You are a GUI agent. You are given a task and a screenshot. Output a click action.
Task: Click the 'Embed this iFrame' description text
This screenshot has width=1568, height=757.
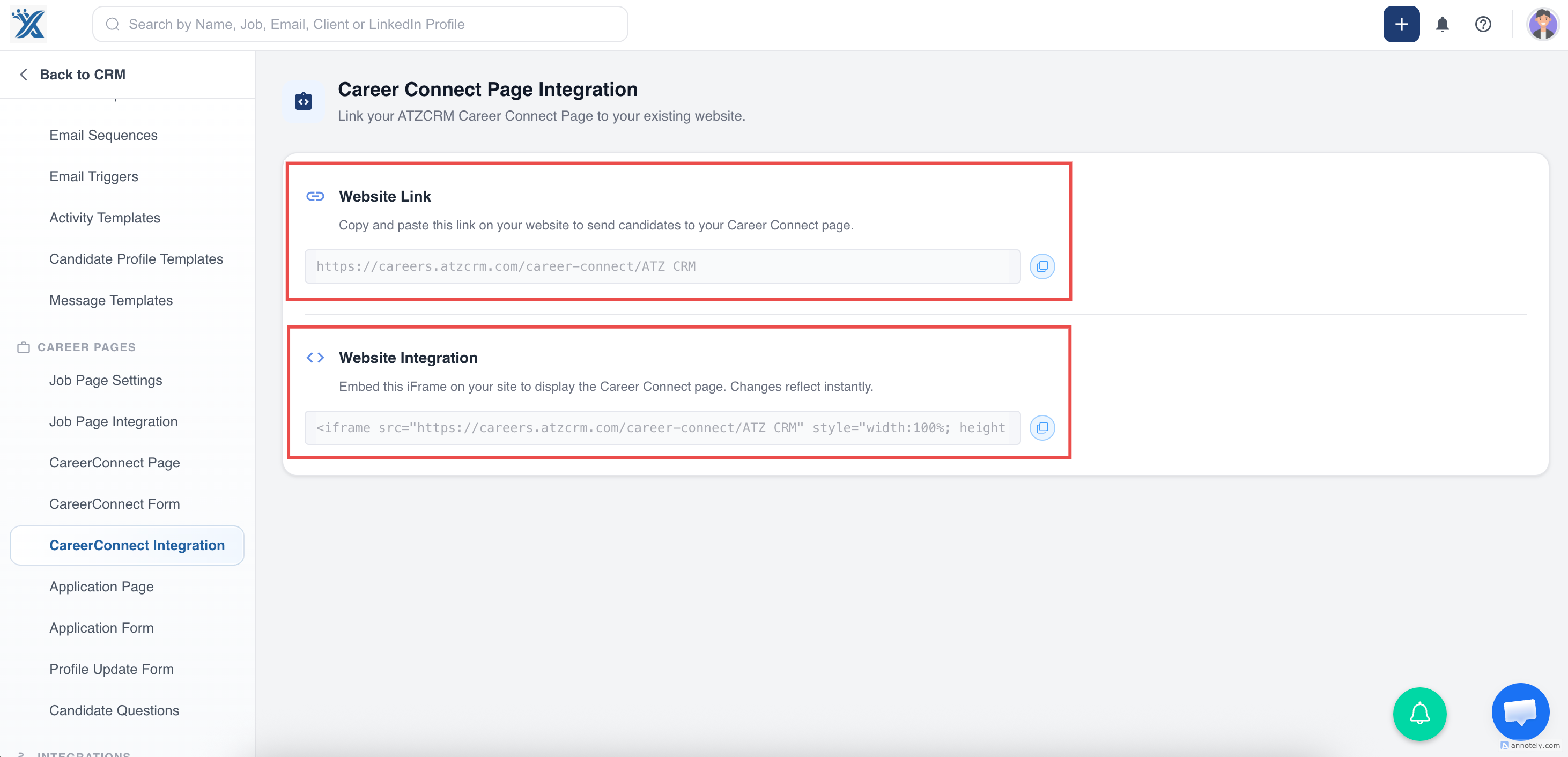(x=605, y=387)
